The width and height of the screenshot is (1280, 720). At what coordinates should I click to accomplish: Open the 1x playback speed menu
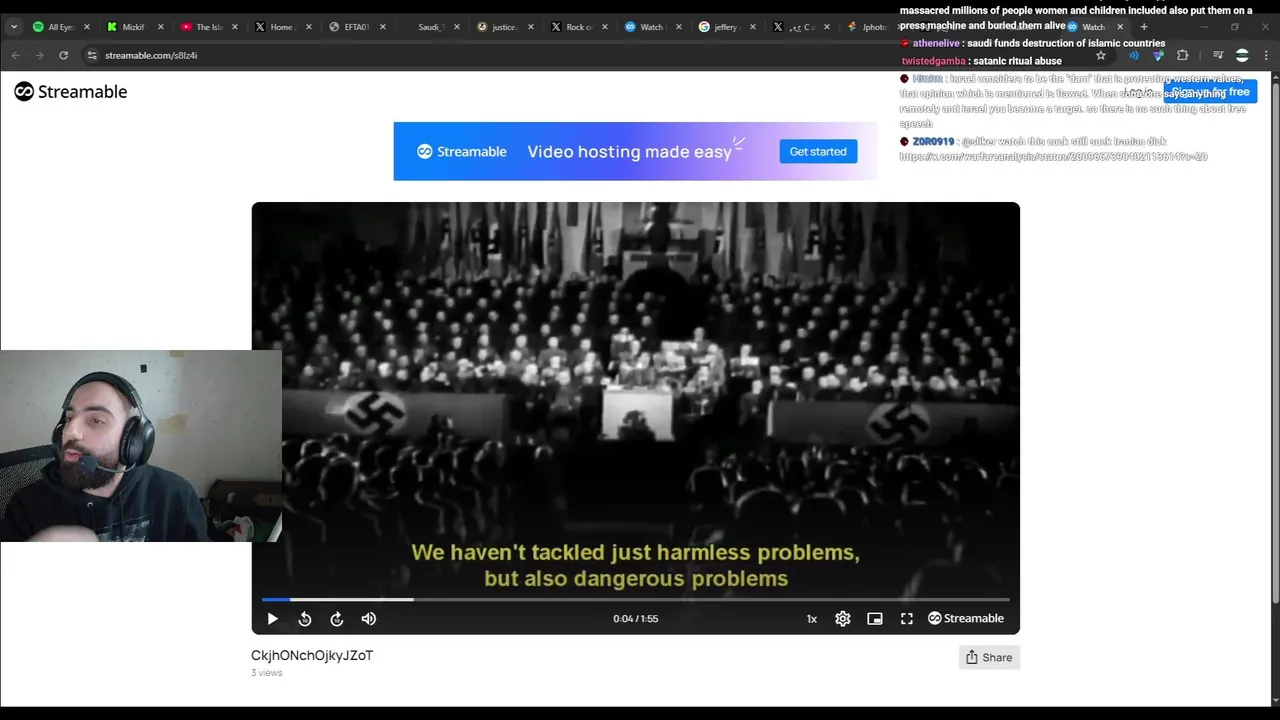[812, 619]
